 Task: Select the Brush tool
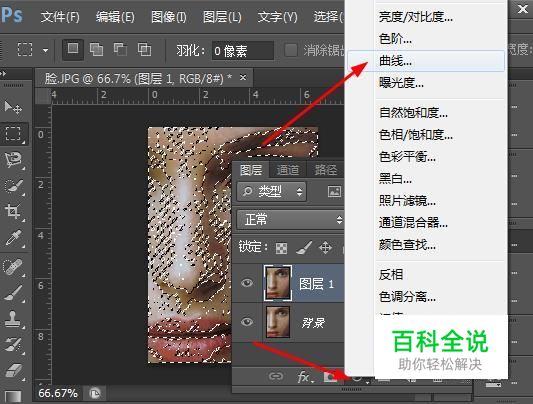point(13,293)
